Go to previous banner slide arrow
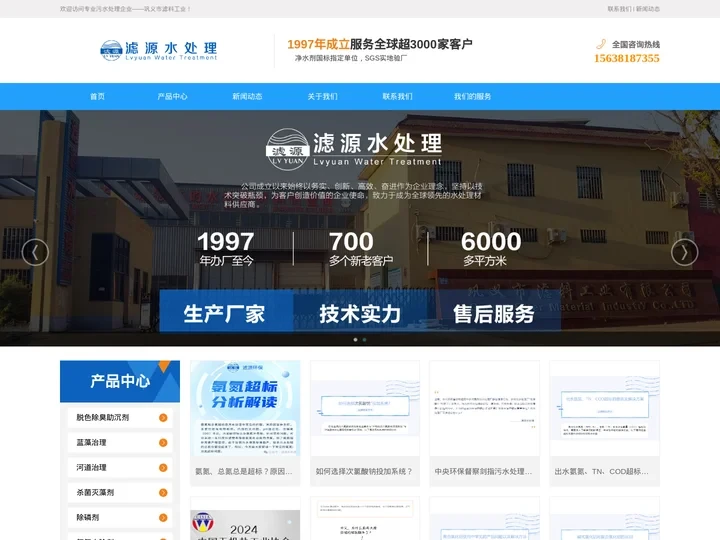This screenshot has height=540, width=720. (x=35, y=252)
